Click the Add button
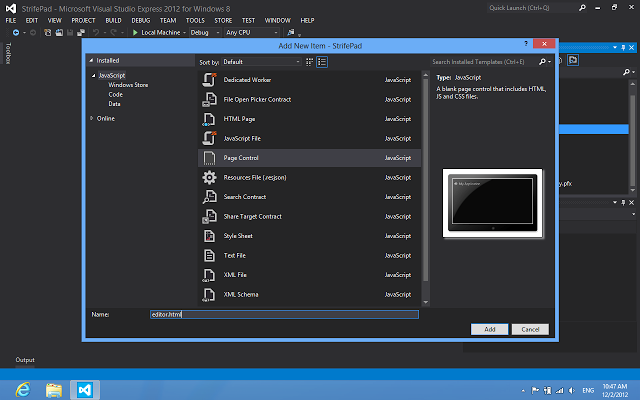This screenshot has width=640, height=400. click(x=489, y=329)
